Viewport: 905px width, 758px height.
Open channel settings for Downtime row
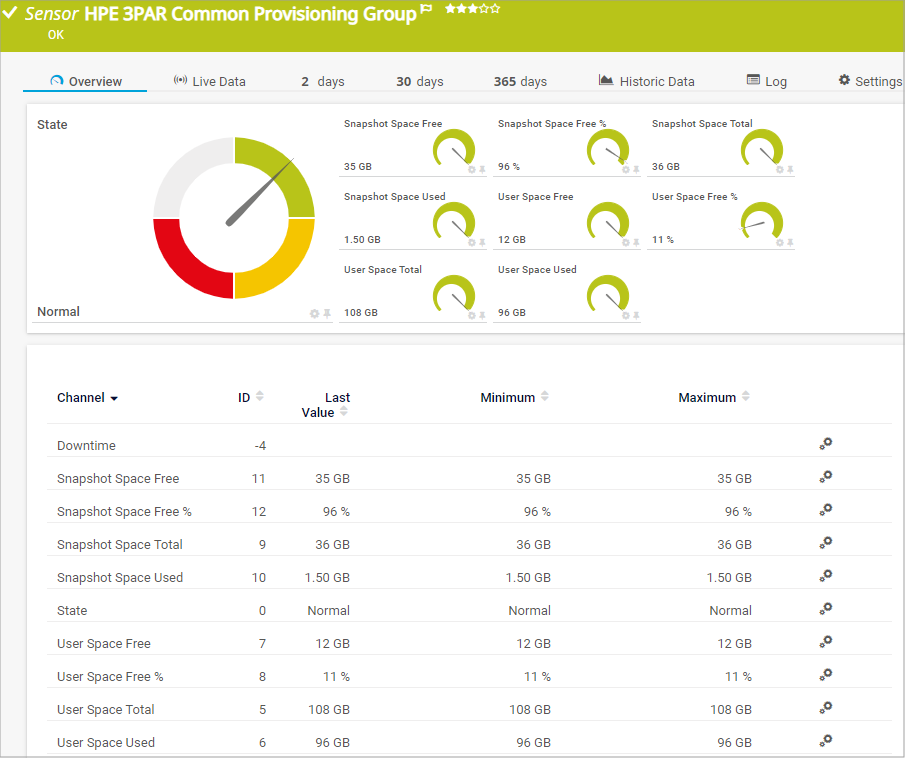tap(825, 445)
